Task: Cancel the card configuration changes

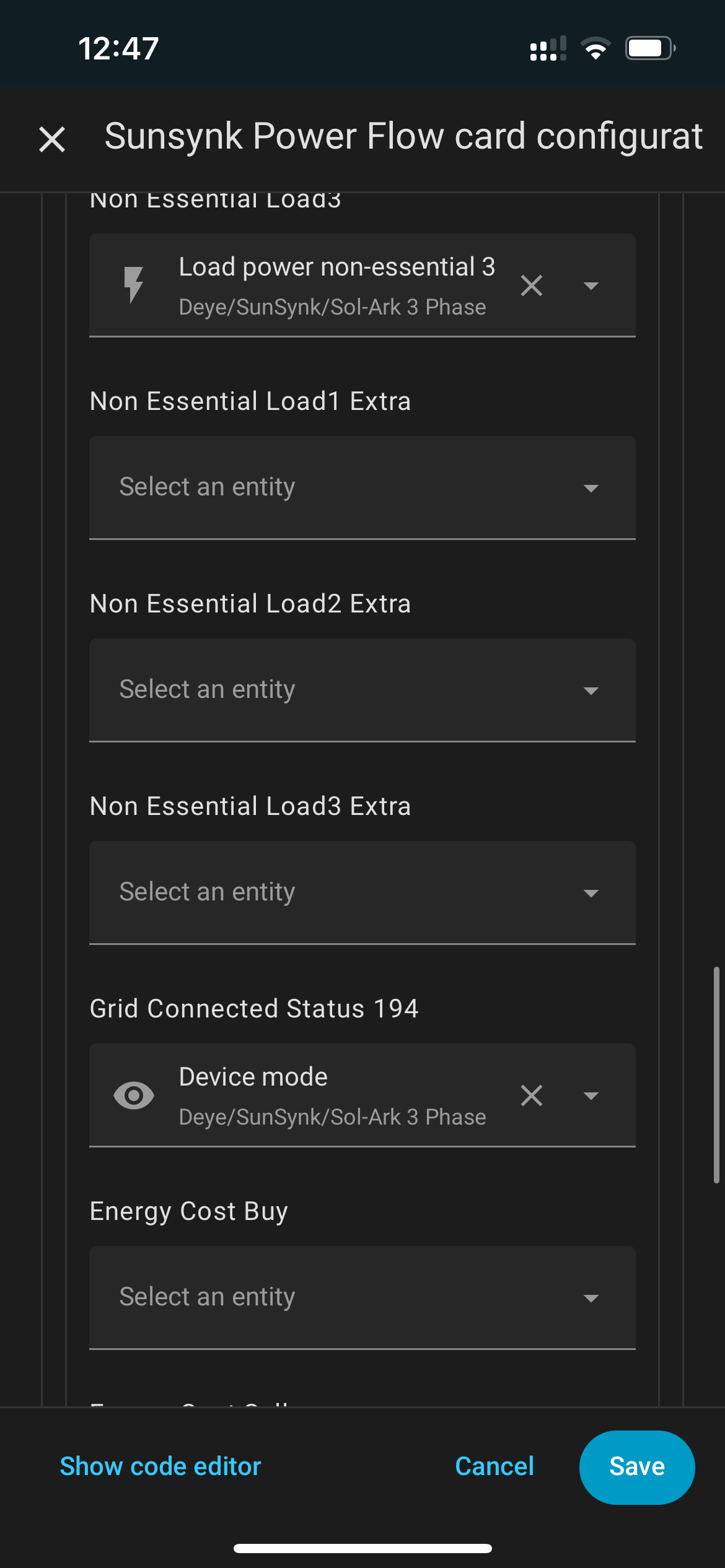Action: [x=494, y=1466]
